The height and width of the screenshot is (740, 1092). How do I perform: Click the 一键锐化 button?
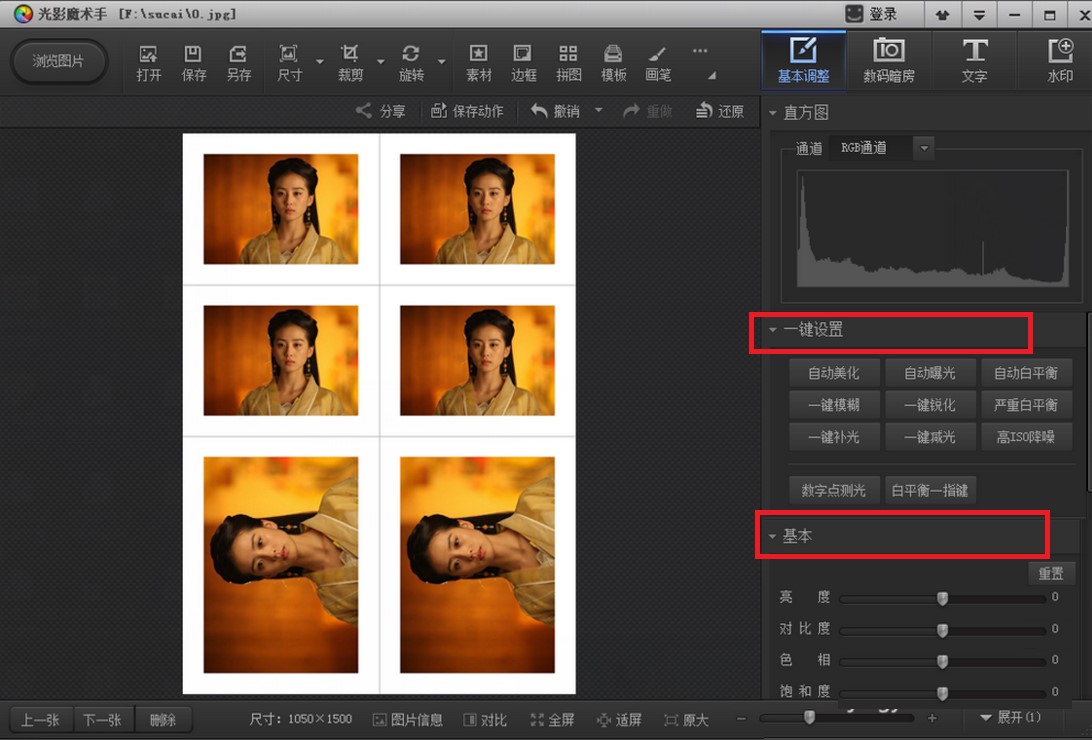(x=929, y=405)
